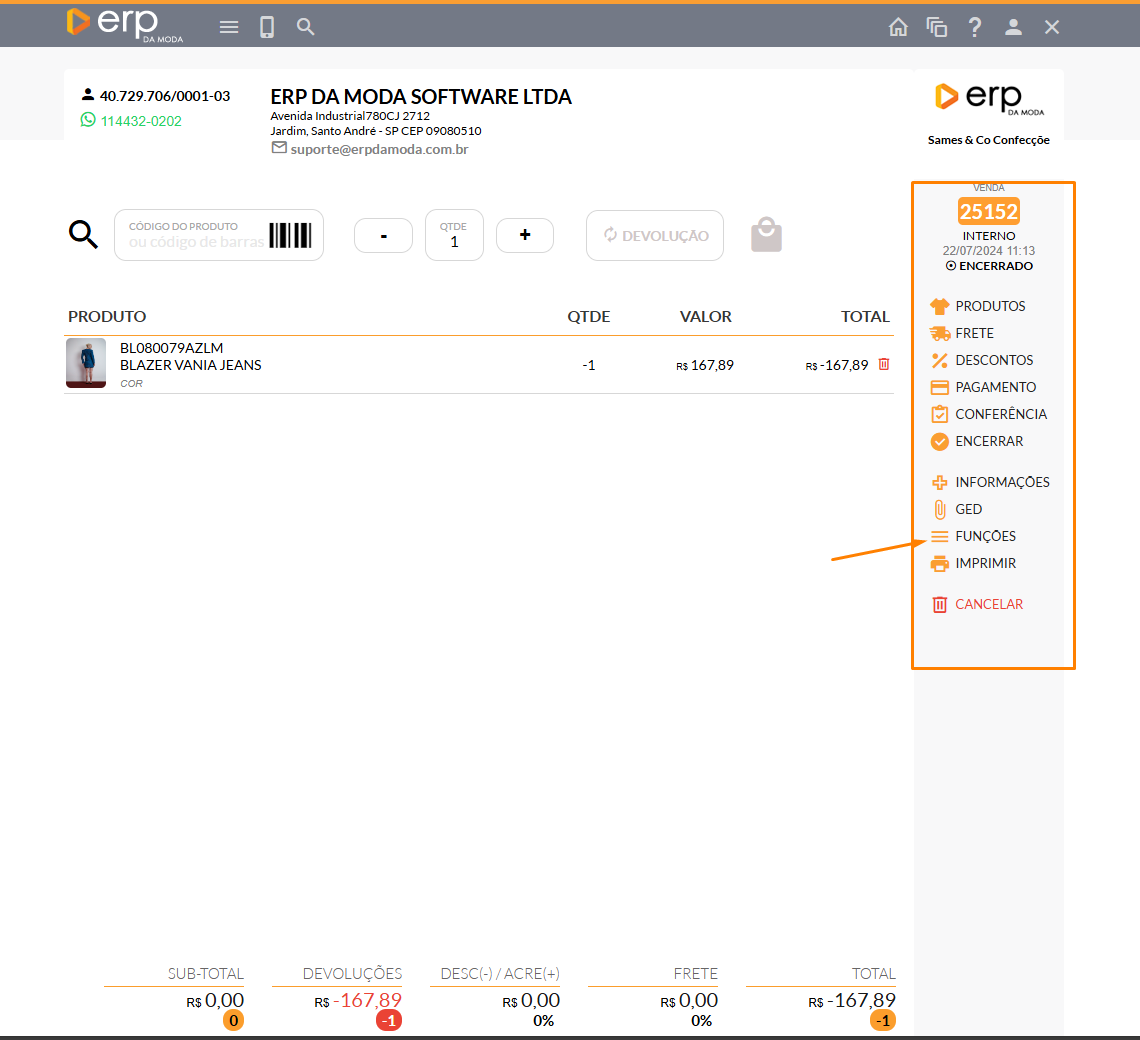Click the large product search magnifier
This screenshot has width=1140, height=1040.
[83, 235]
